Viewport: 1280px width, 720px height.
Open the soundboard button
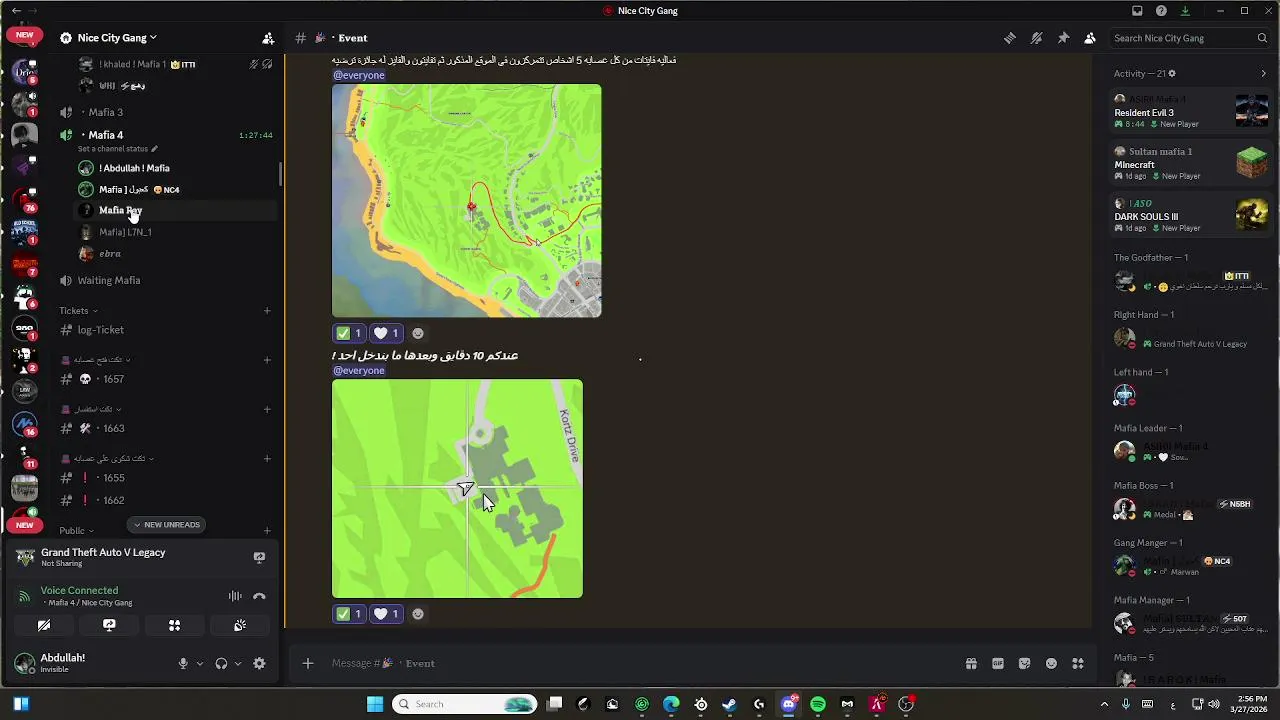click(x=240, y=625)
